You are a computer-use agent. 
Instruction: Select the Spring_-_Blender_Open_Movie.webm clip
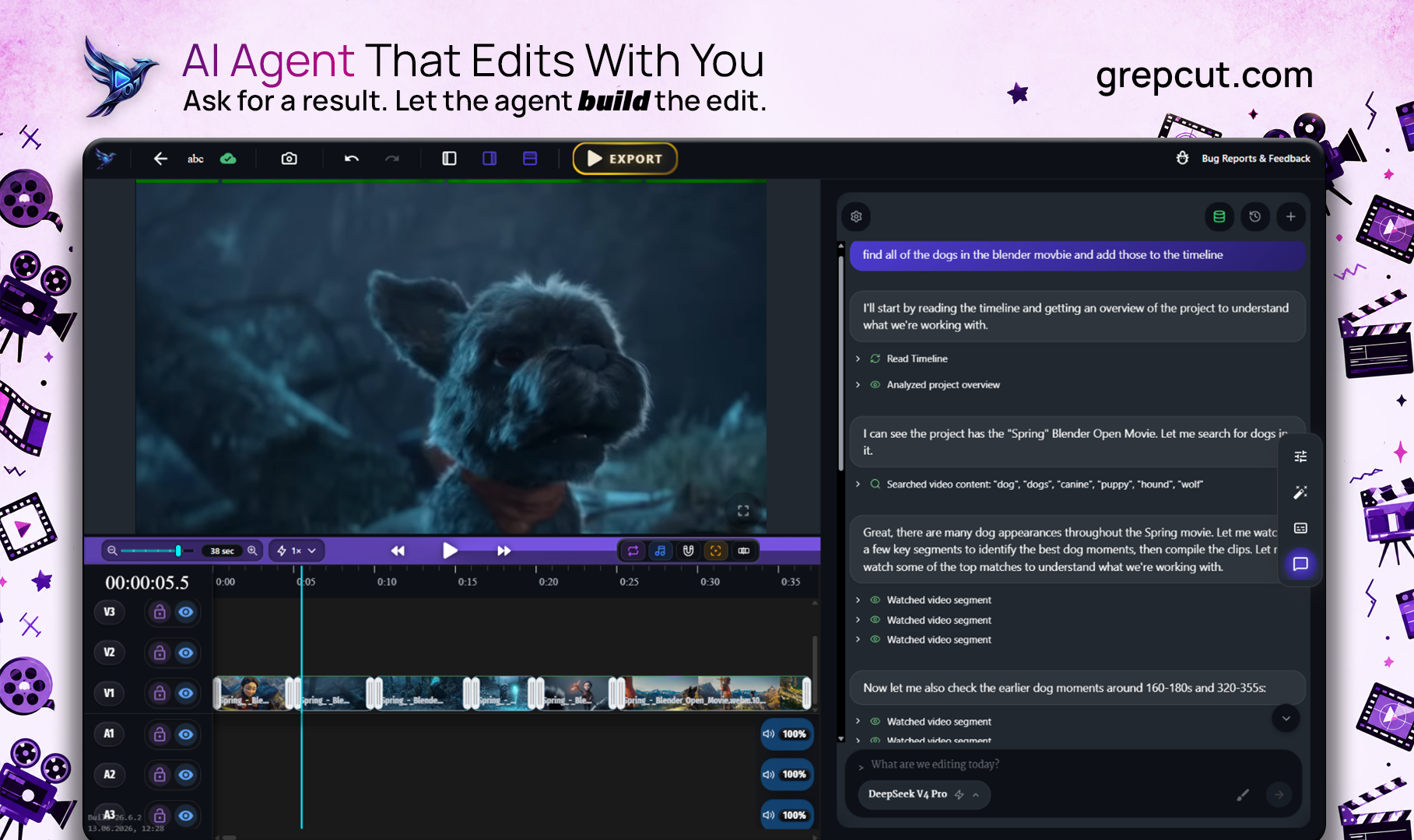pyautogui.click(x=712, y=693)
